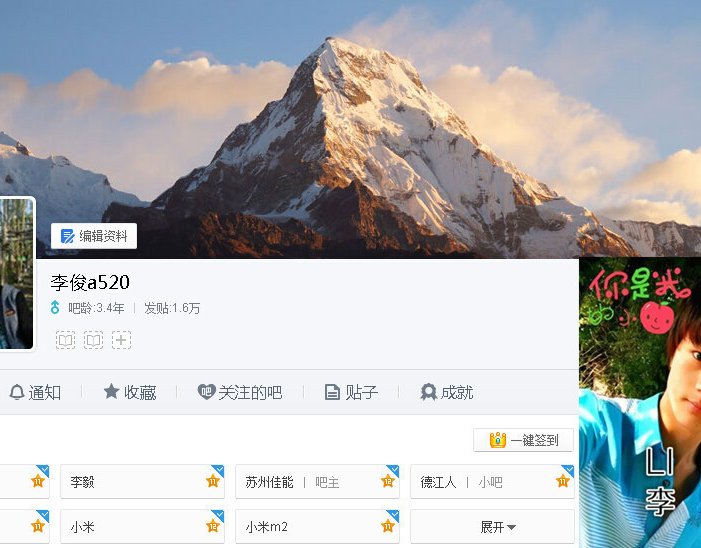
Task: Click the first empty book badge slot
Action: (65, 340)
